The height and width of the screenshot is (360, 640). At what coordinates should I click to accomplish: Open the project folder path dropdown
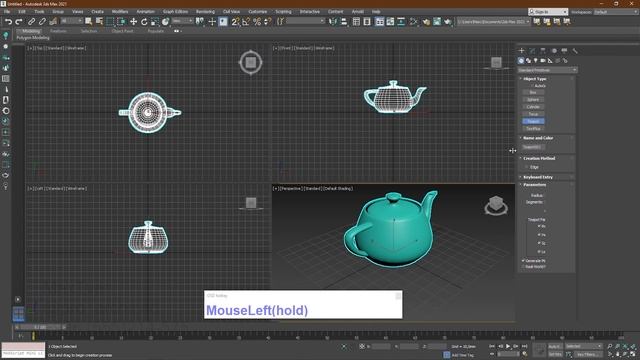coord(493,22)
